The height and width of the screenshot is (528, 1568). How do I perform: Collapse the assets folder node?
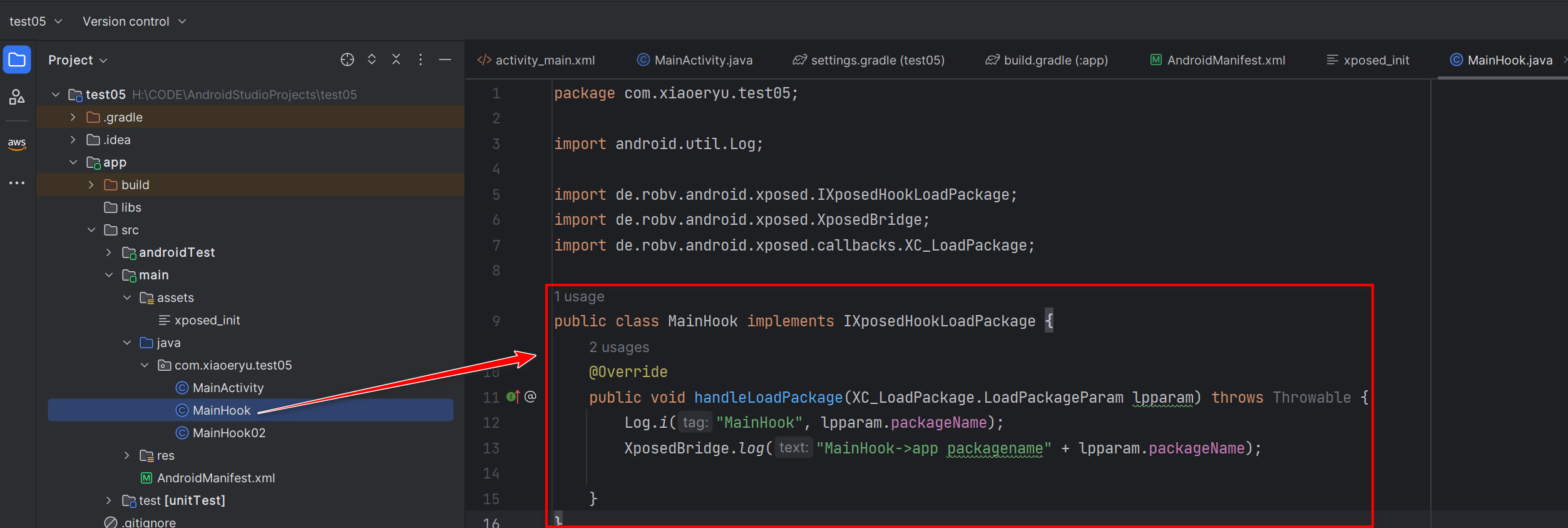pos(127,298)
